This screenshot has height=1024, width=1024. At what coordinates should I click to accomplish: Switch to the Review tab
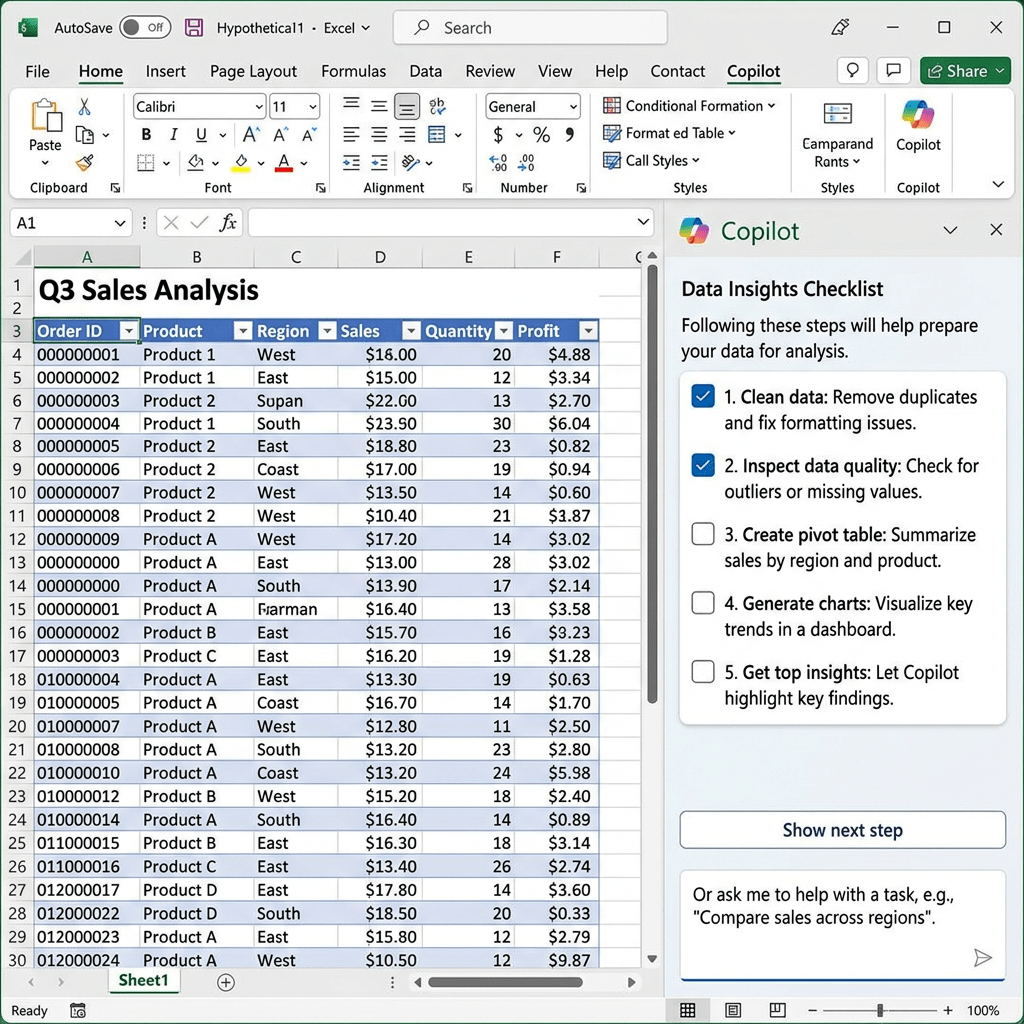[490, 71]
